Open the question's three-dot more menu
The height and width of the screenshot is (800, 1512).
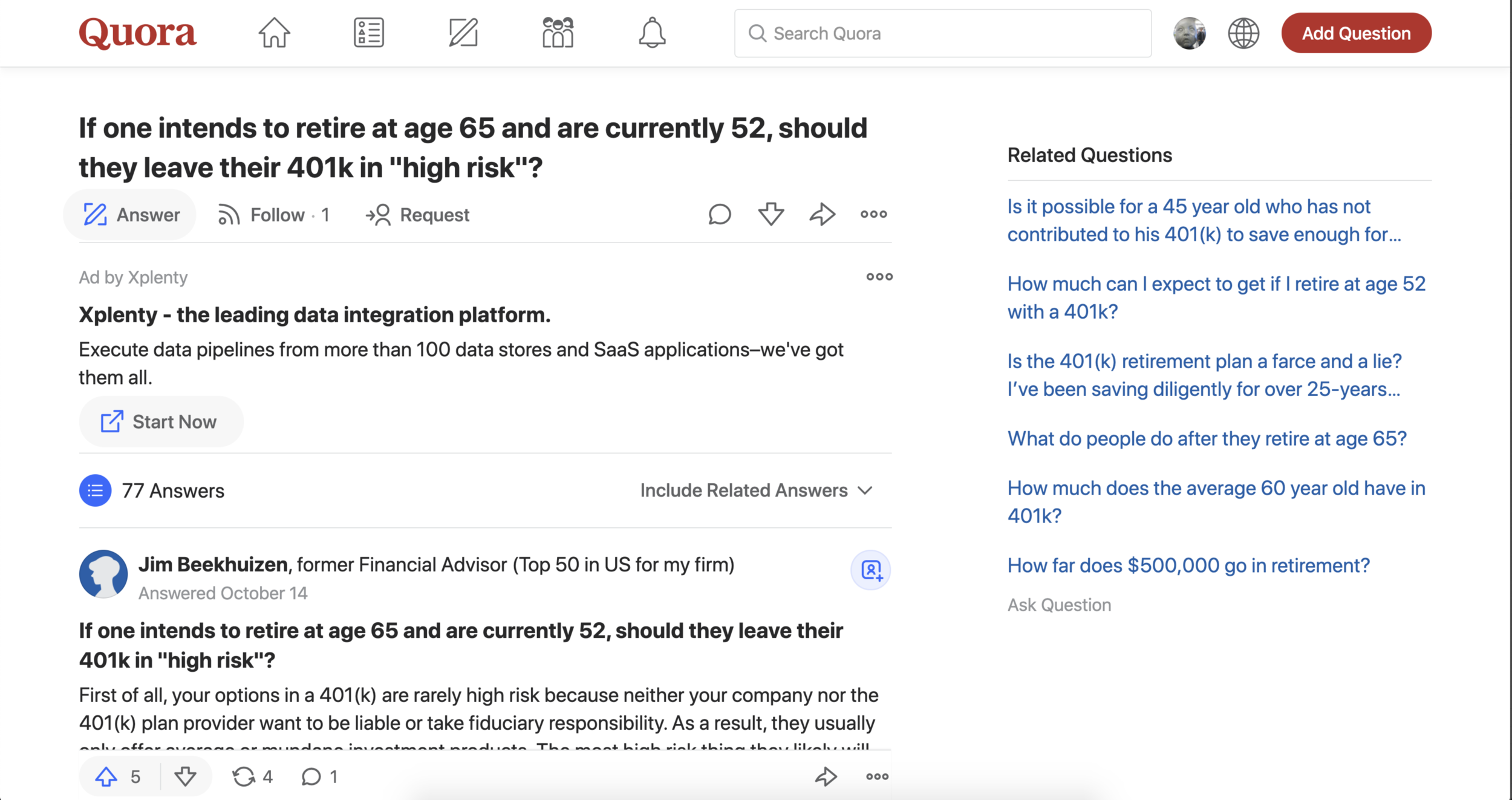pyautogui.click(x=874, y=215)
